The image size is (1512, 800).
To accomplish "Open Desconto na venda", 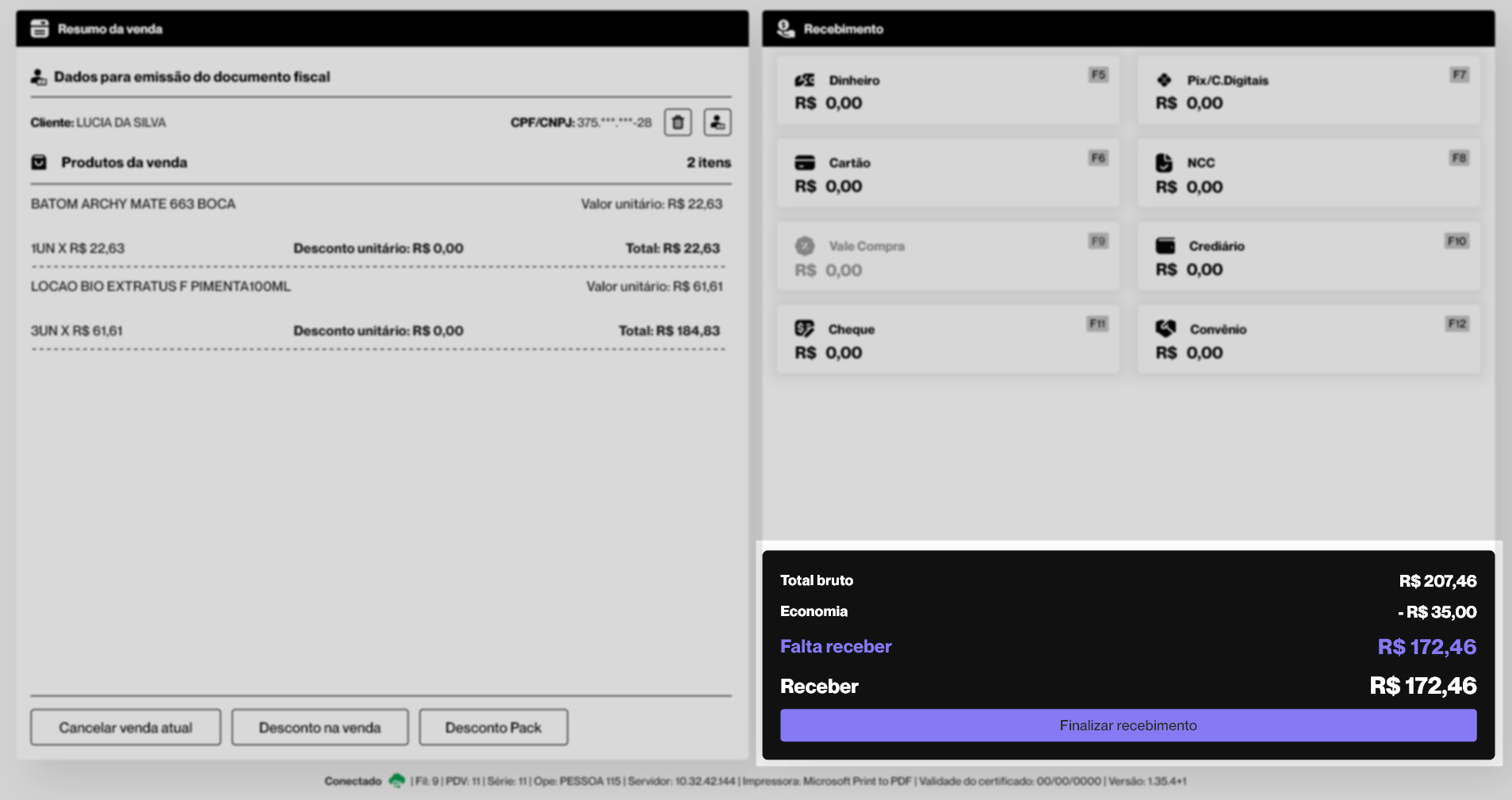I will 320,727.
